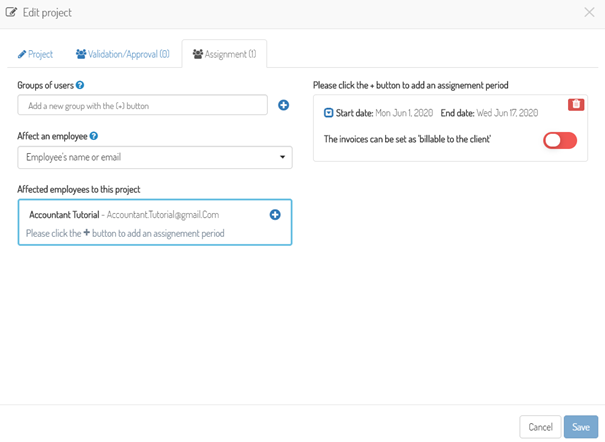The width and height of the screenshot is (605, 442).
Task: Open help icon beside Affect an employee
Action: [x=94, y=136]
